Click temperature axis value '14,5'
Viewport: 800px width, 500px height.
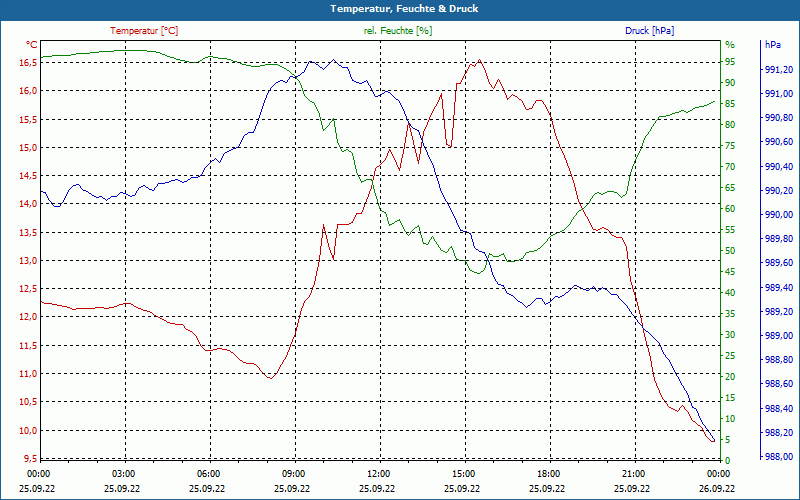click(x=29, y=176)
